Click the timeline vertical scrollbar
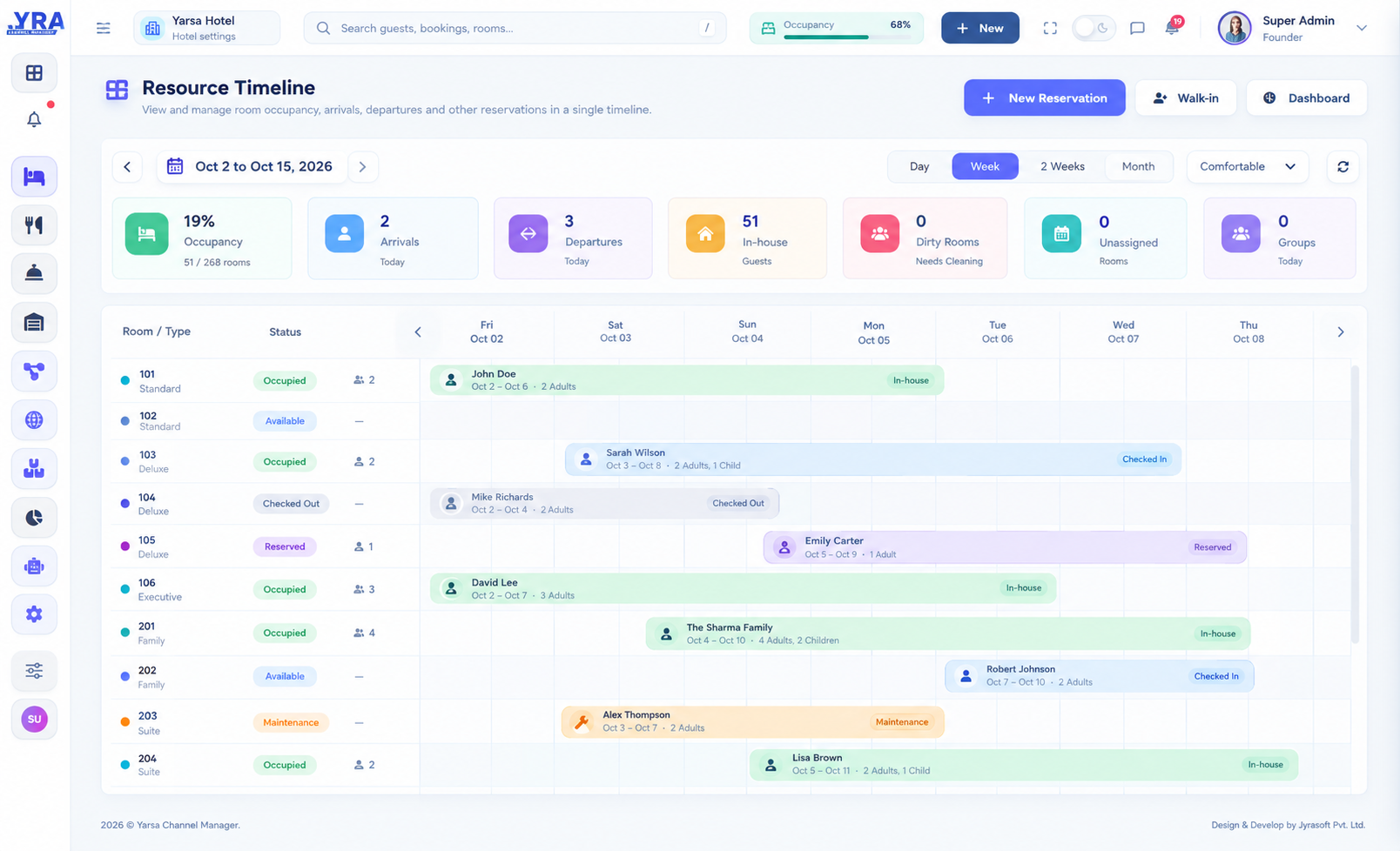 pos(1355,505)
